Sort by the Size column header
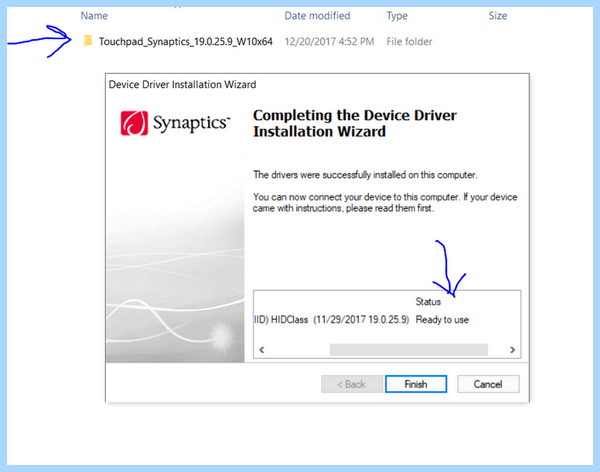600x472 pixels. 497,16
